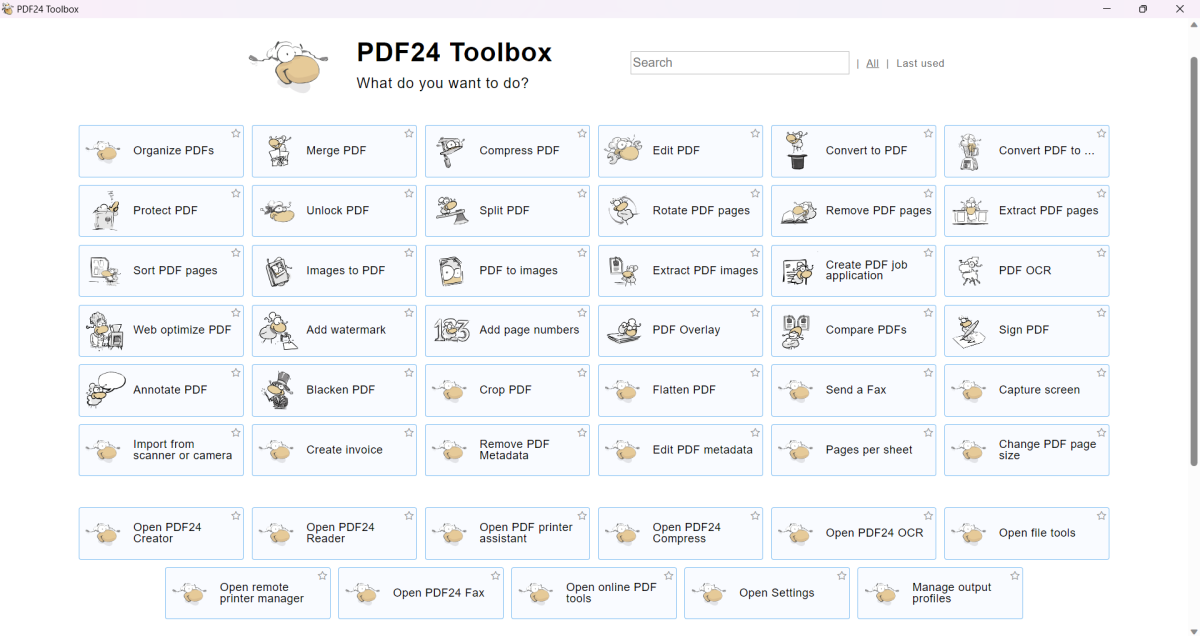Star the PDF OCR tile
Image resolution: width=1200 pixels, height=636 pixels.
(1101, 253)
